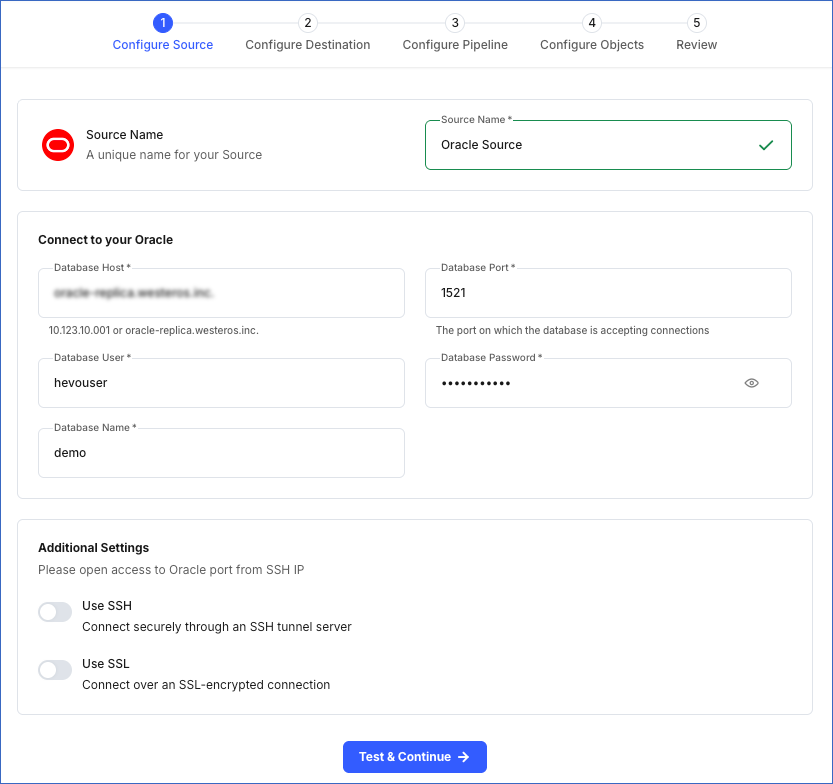
Task: Focus the Database Name field with demo
Action: click(222, 453)
